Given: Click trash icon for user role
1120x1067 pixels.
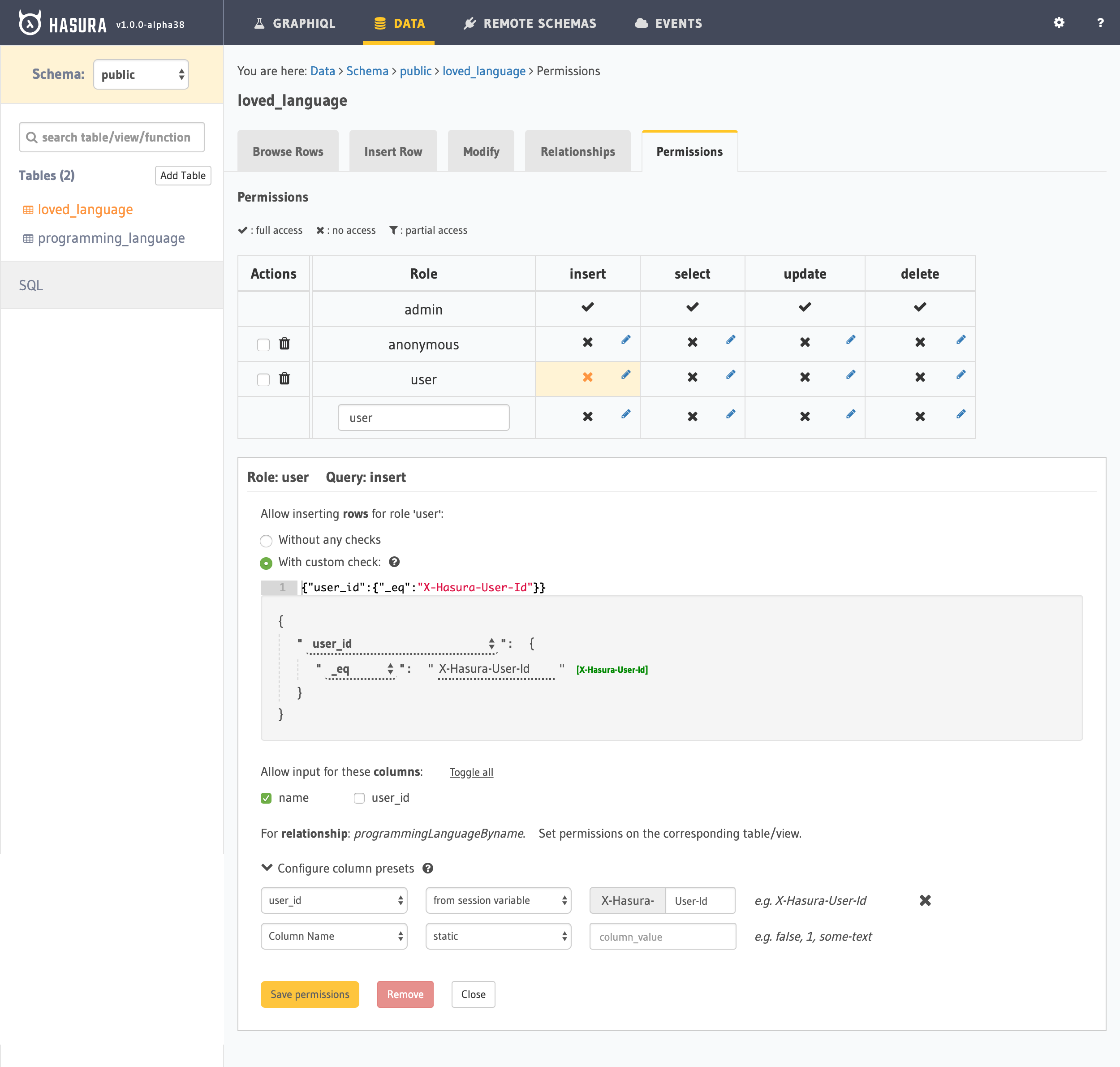Looking at the screenshot, I should [284, 379].
